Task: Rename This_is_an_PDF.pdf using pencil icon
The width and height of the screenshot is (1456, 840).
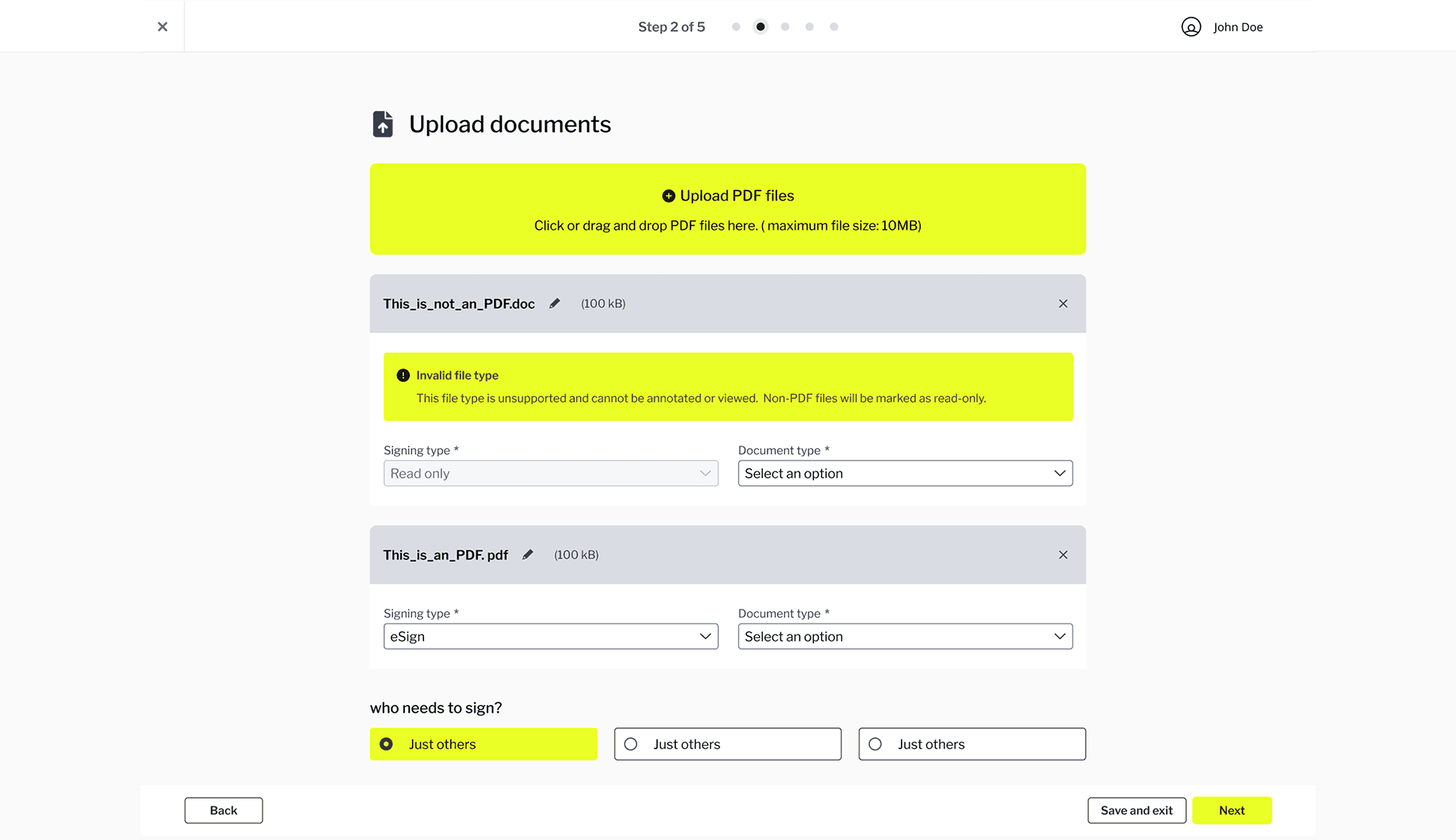Action: [x=528, y=555]
